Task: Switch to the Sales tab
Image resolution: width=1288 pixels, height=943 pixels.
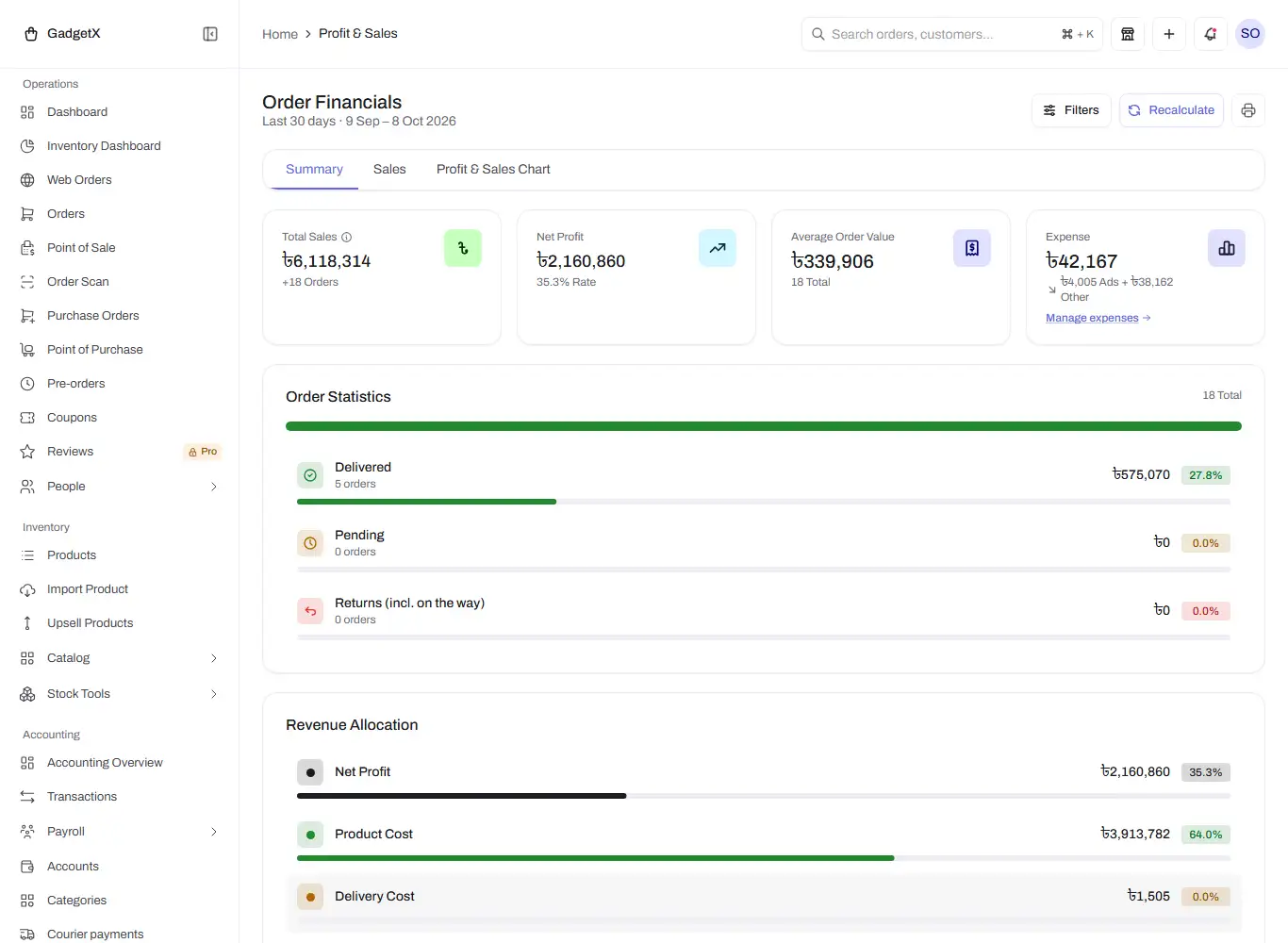Action: [x=389, y=170]
